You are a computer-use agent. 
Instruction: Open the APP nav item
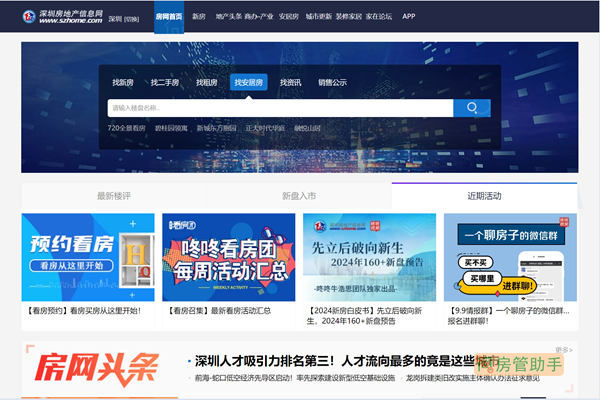(x=409, y=16)
